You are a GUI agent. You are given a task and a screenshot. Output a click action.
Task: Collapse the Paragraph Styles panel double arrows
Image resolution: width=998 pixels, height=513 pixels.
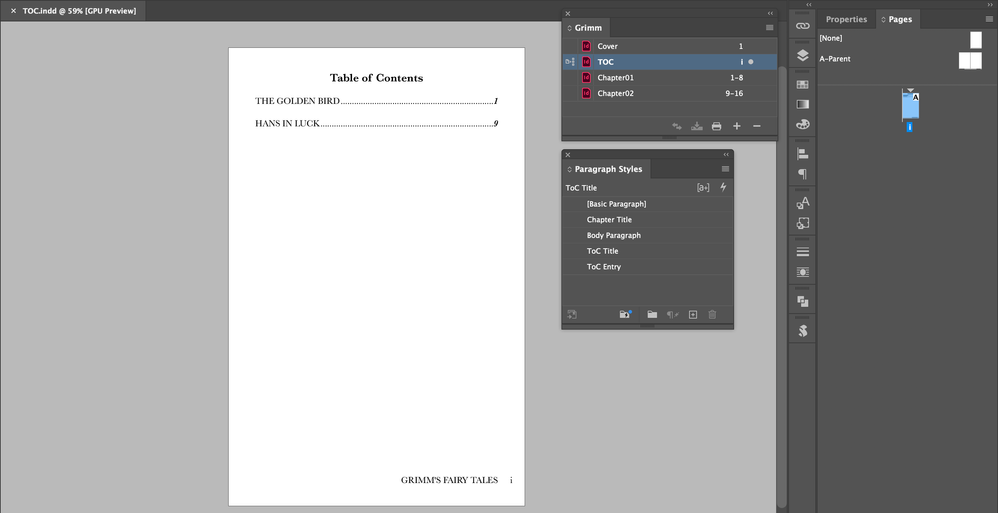click(x=726, y=154)
